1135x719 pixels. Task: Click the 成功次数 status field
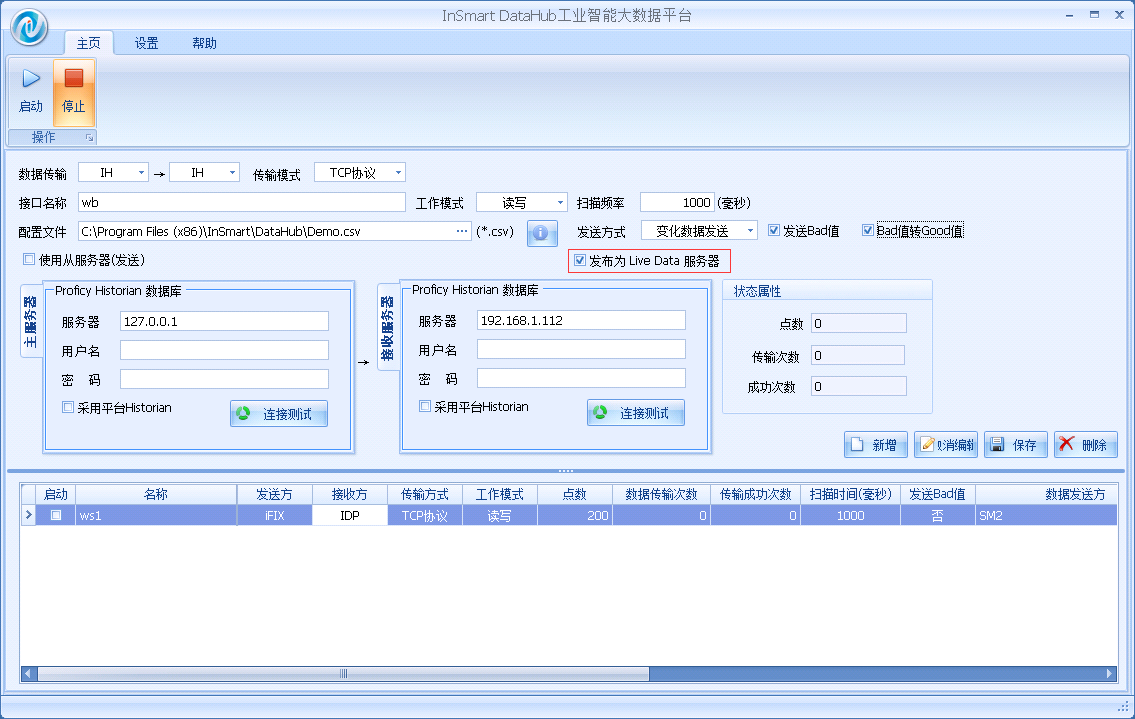click(x=858, y=386)
